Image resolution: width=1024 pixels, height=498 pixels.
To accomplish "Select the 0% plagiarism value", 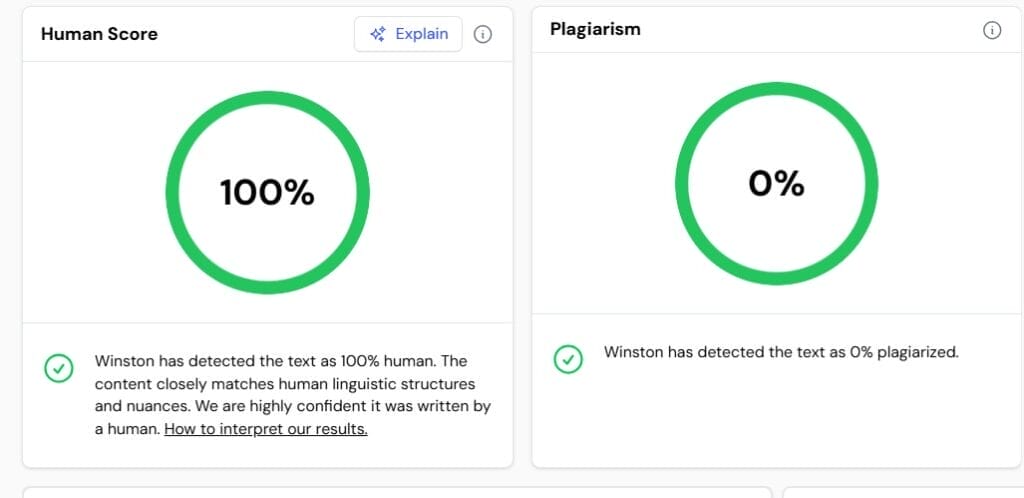I will click(x=776, y=184).
